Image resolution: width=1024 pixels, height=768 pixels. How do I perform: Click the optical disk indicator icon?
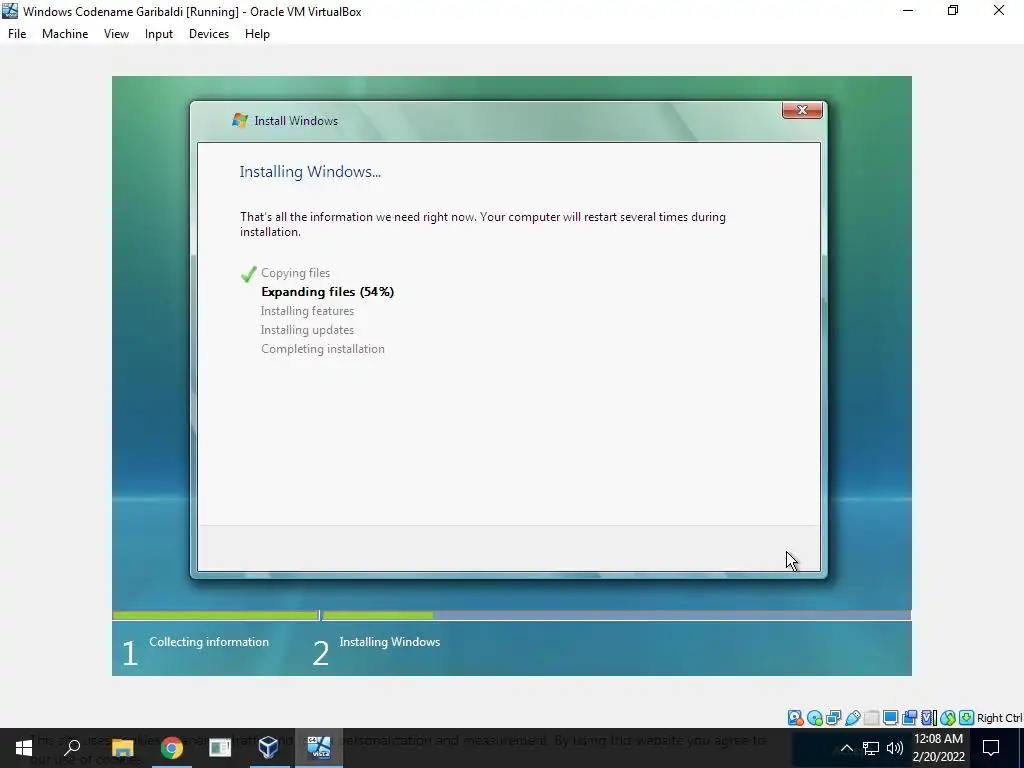(x=814, y=718)
